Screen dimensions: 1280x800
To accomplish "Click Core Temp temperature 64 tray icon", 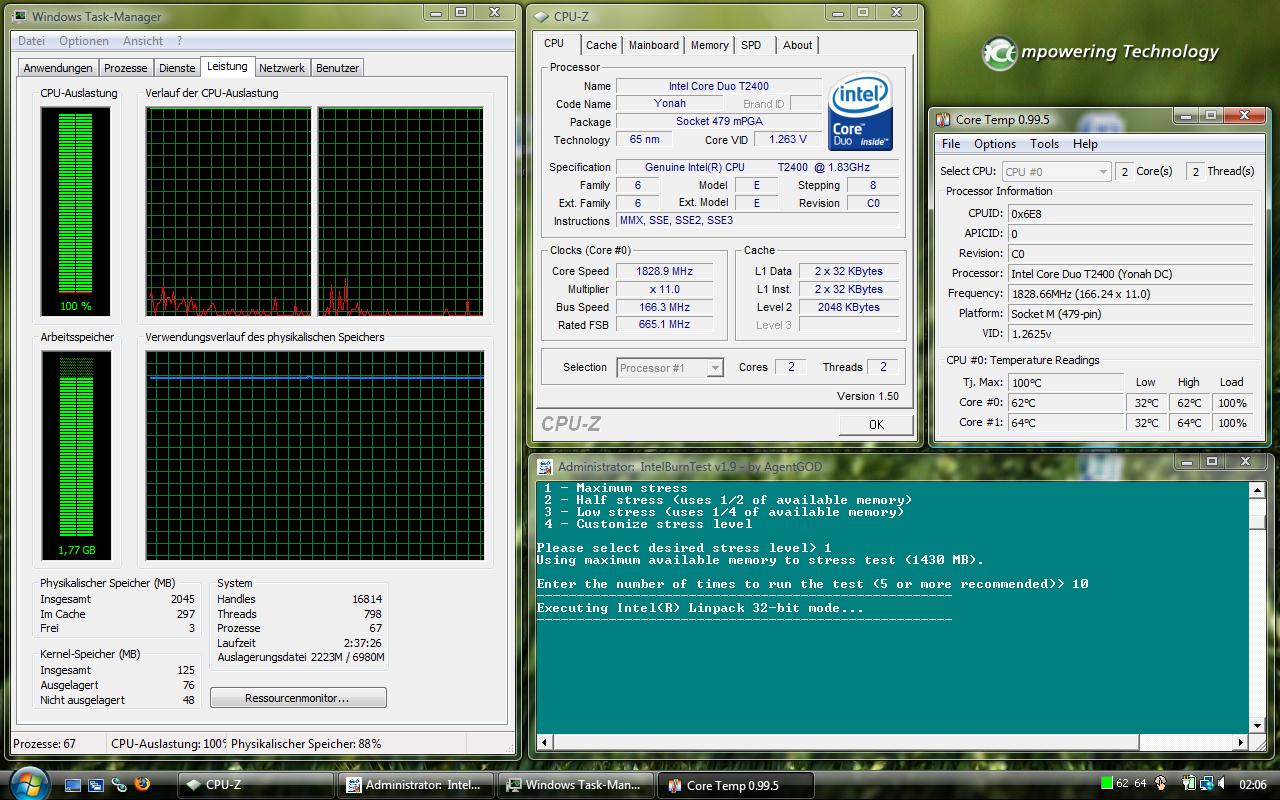I will pyautogui.click(x=1140, y=784).
